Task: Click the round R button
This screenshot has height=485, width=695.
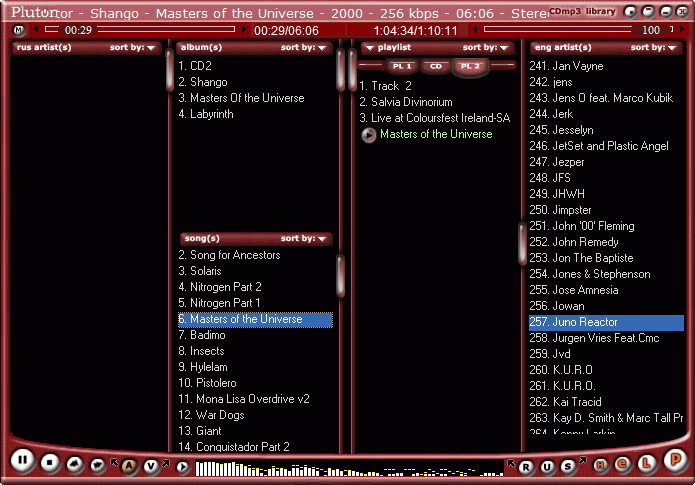Action: [x=526, y=467]
